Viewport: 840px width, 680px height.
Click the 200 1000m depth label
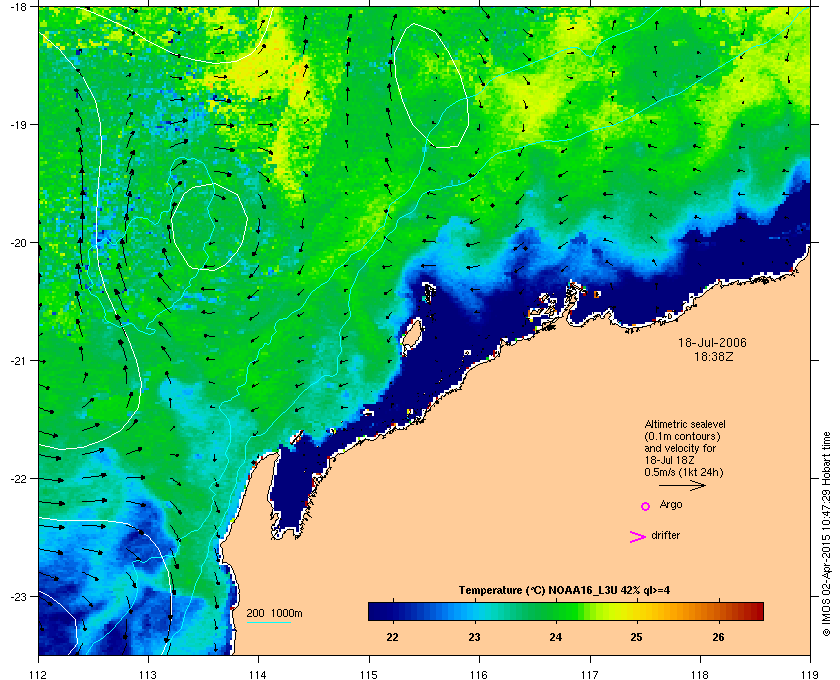click(x=274, y=614)
